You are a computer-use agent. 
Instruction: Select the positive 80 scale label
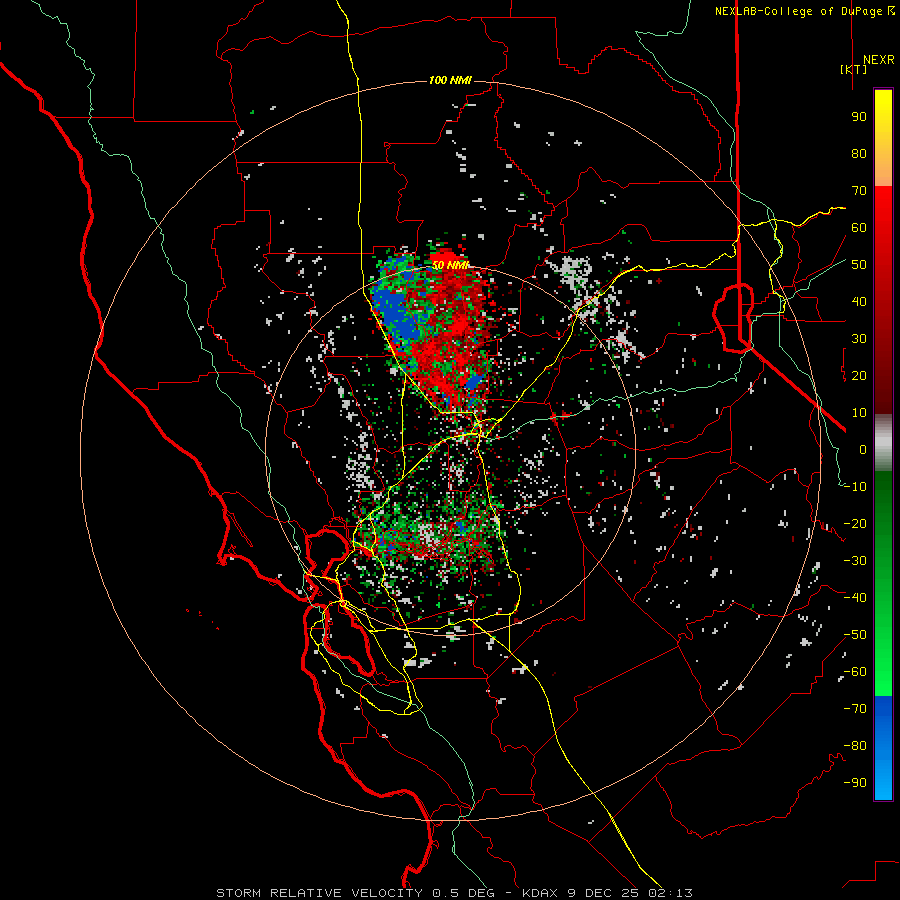tap(859, 154)
